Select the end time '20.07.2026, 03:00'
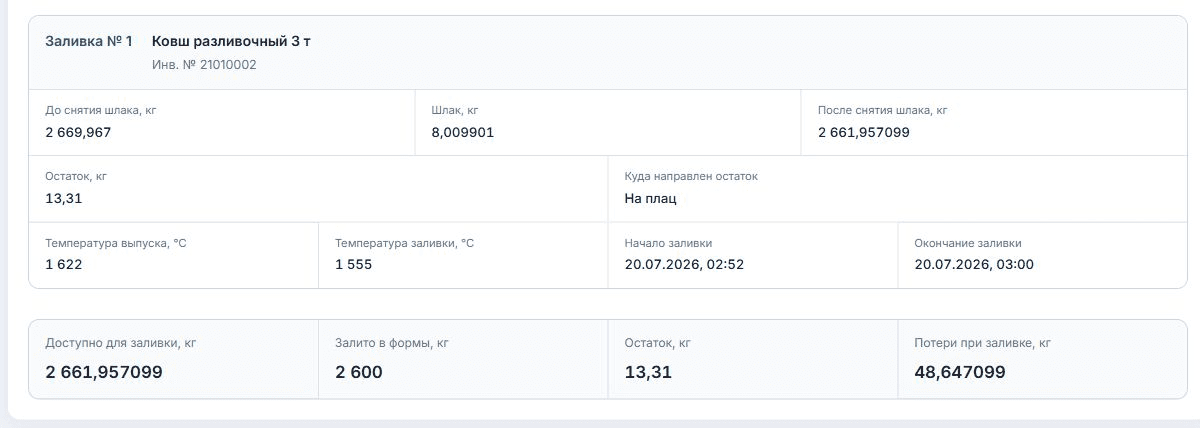 974,265
